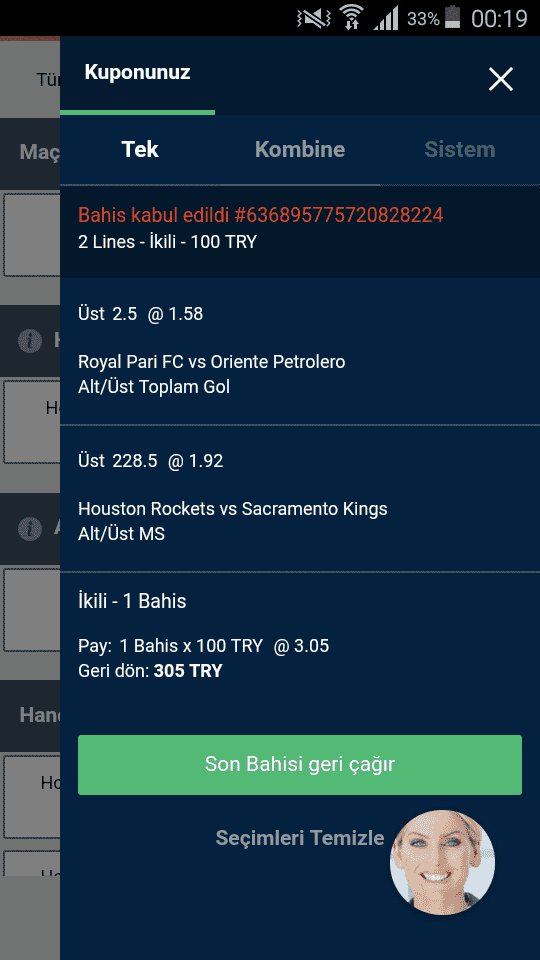This screenshot has width=540, height=960.
Task: Tap the status bar clock
Action: click(499, 18)
